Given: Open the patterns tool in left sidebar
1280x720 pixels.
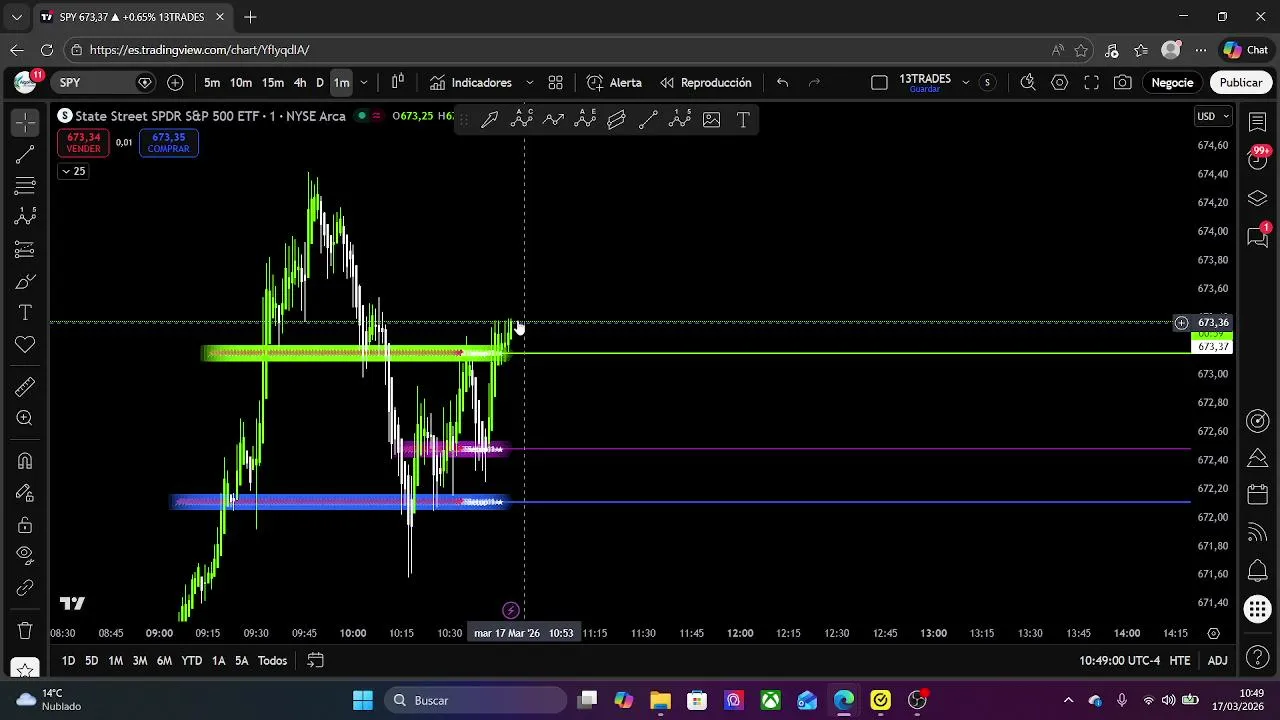Looking at the screenshot, I should 25,217.
